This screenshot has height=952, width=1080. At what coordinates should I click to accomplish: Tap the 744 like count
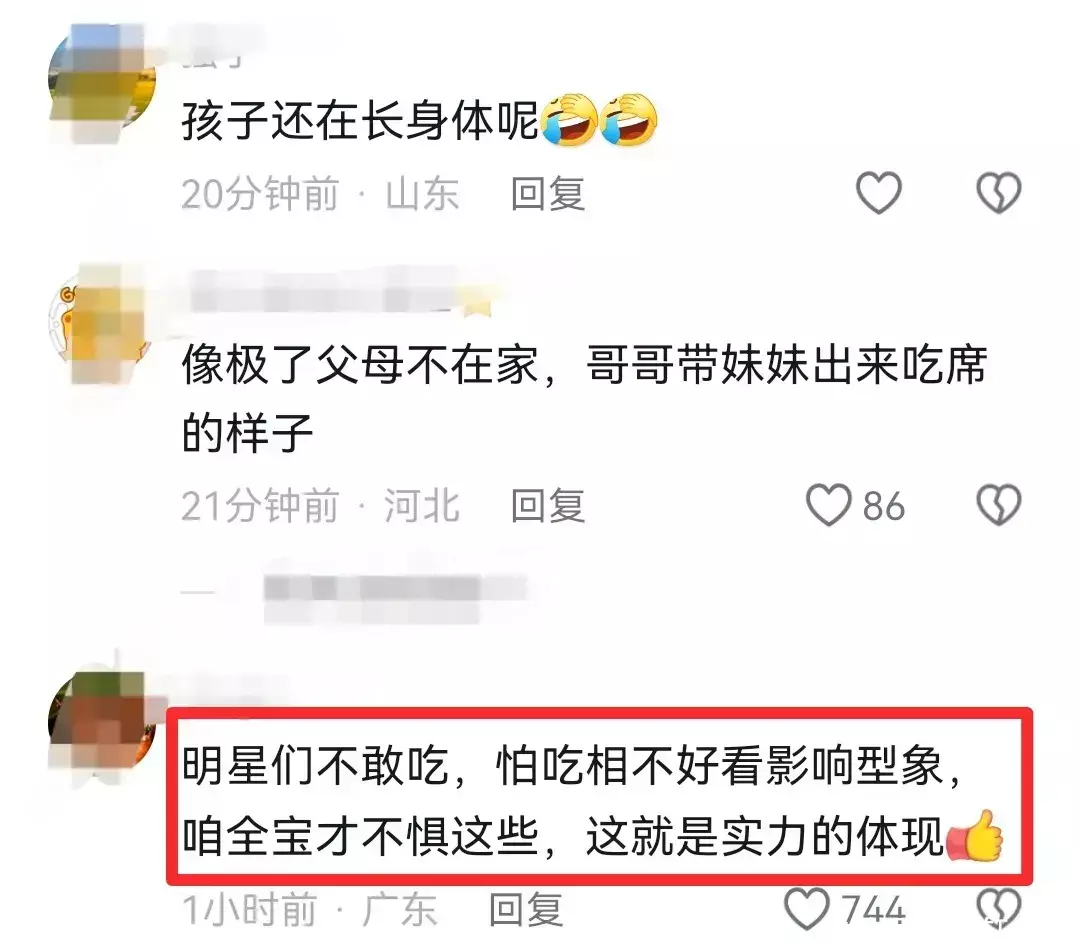tap(874, 909)
